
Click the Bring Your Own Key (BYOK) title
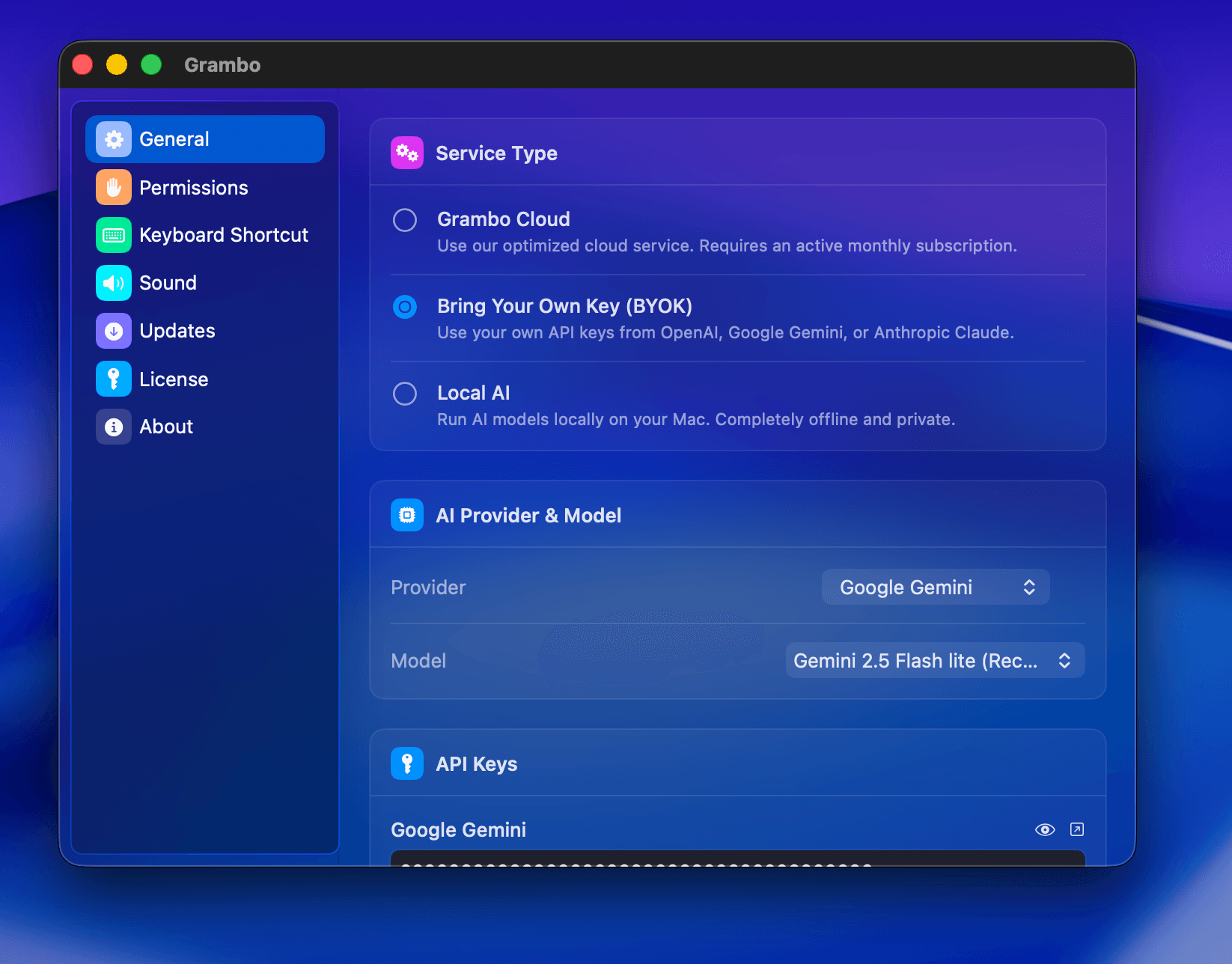tap(565, 306)
